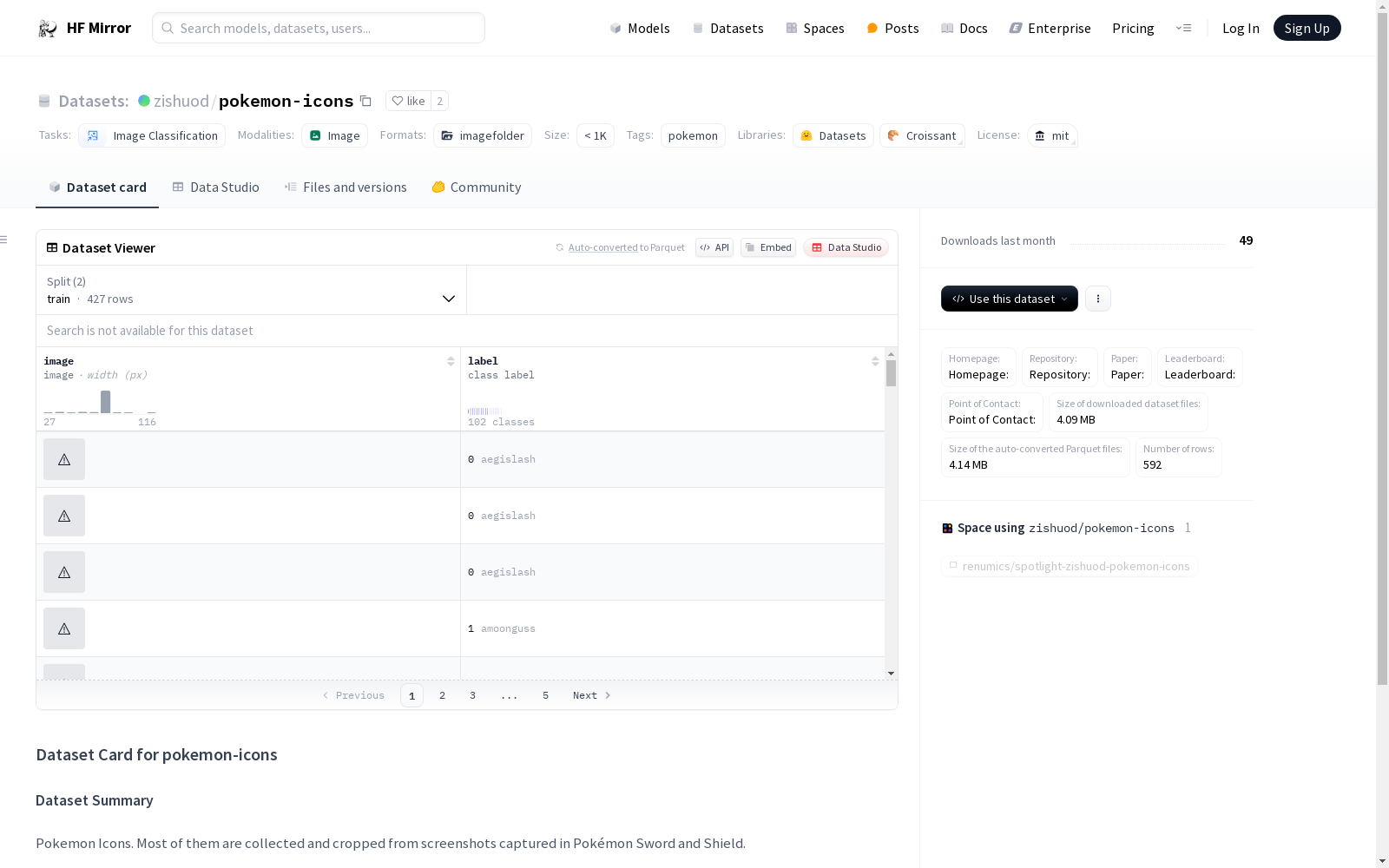Click the Search is not available field
This screenshot has width=1389, height=868.
click(467, 331)
